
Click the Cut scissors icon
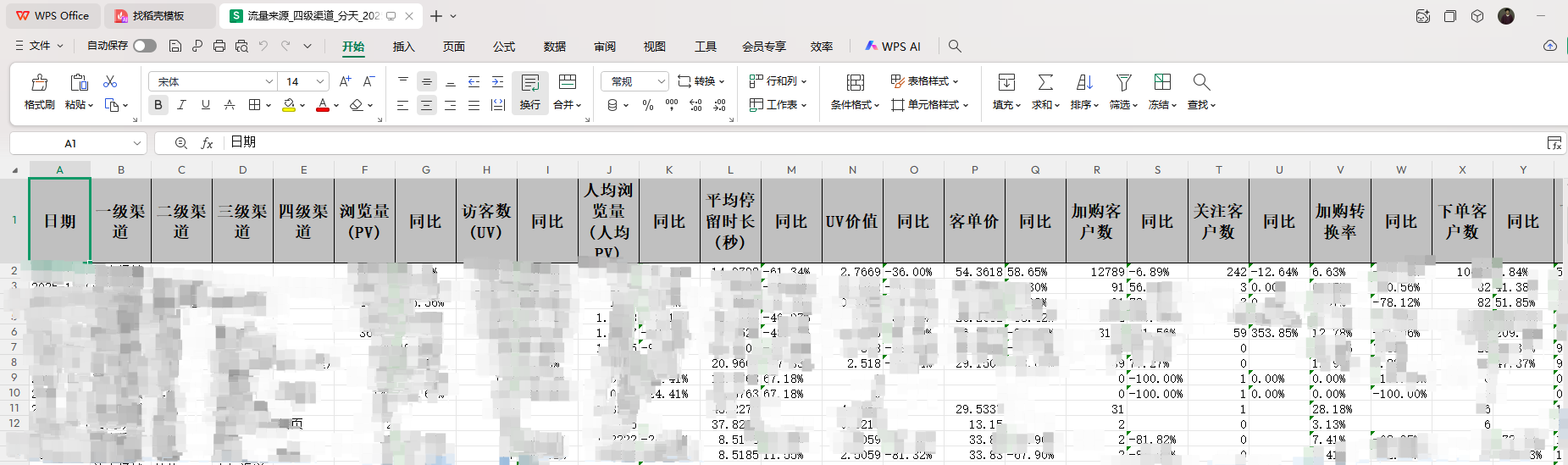110,81
